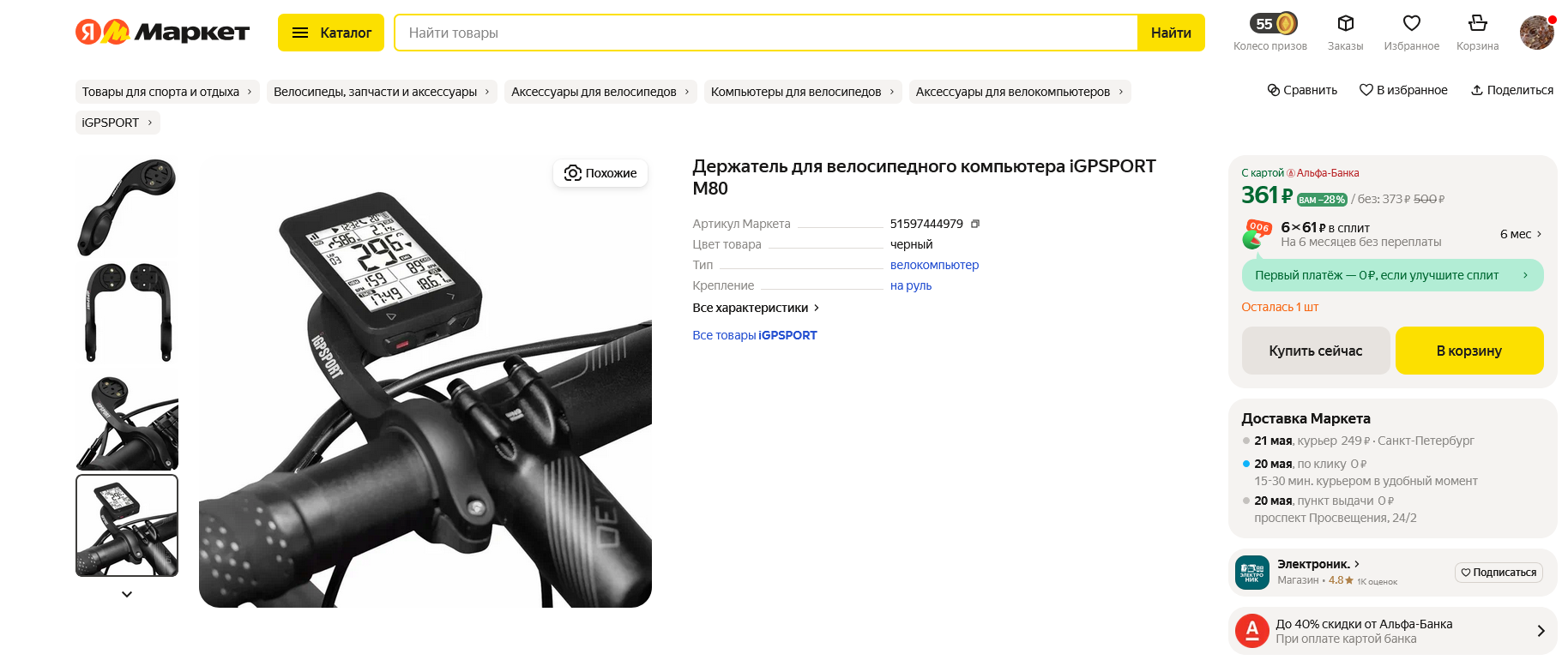Select fourth thumbnail with computer on handlebar
This screenshot has width=1568, height=660.
pyautogui.click(x=127, y=525)
